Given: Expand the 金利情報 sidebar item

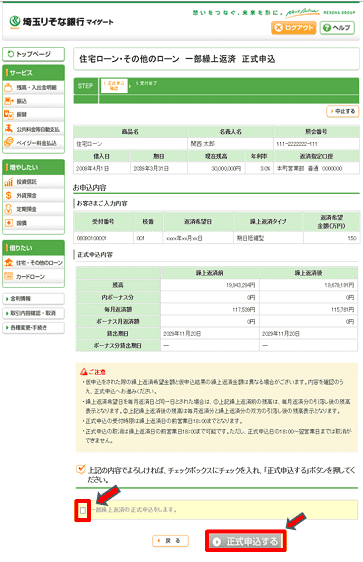Looking at the screenshot, I should pos(33,299).
